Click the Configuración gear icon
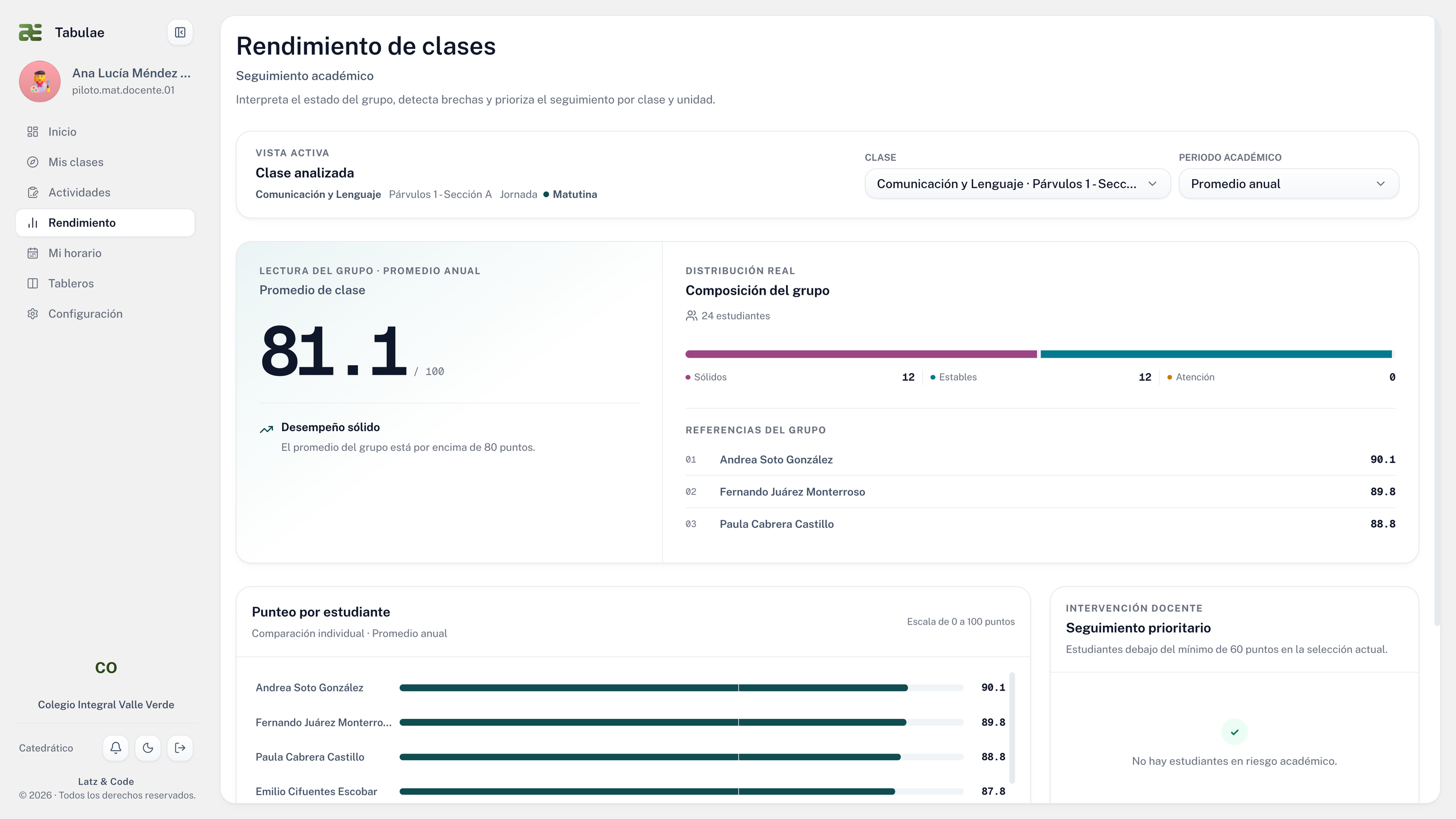This screenshot has width=1456, height=819. [x=33, y=314]
